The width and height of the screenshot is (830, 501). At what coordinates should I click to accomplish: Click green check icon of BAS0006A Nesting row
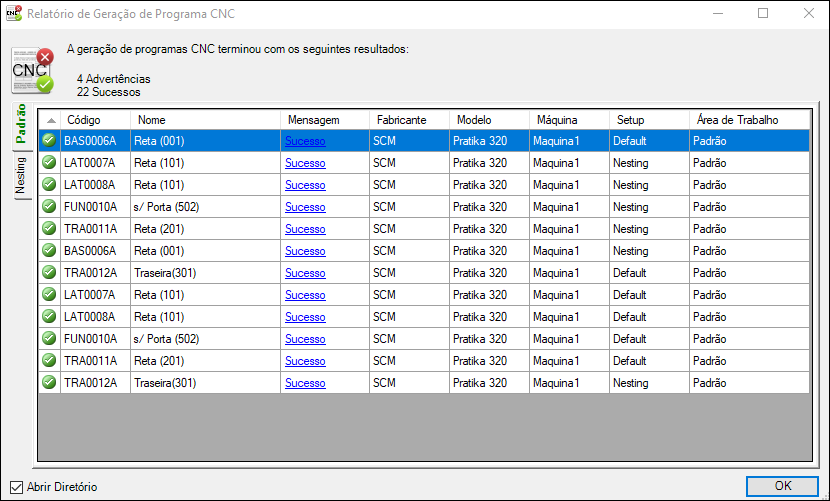(x=49, y=250)
